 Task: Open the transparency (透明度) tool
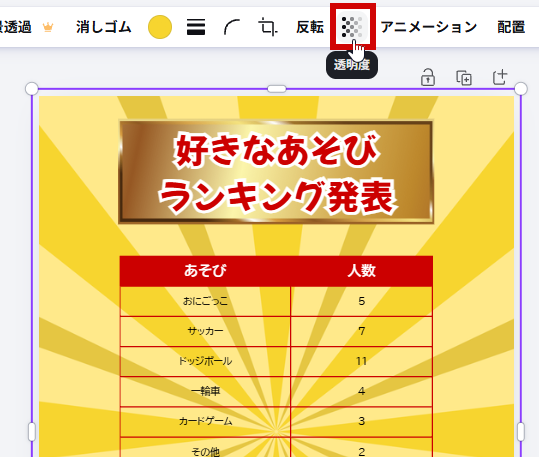[x=353, y=27]
